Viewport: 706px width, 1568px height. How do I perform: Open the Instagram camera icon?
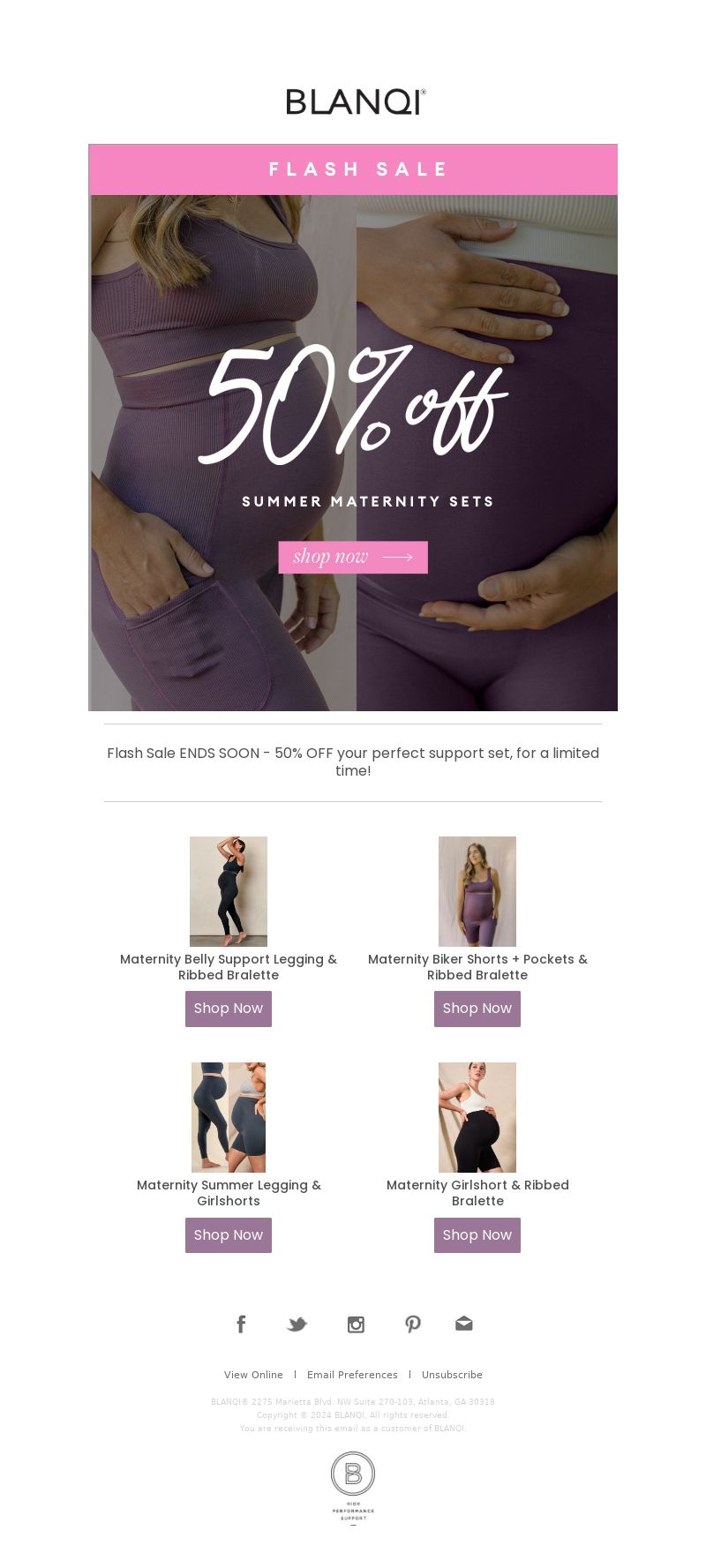tap(356, 1324)
